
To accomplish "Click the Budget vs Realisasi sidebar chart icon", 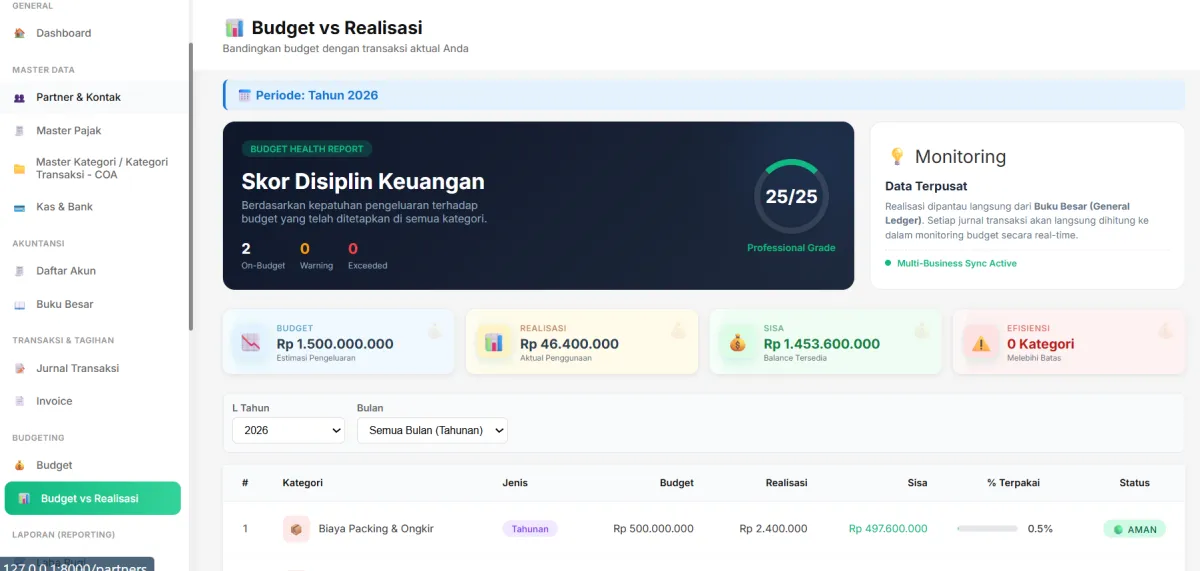I will [24, 498].
